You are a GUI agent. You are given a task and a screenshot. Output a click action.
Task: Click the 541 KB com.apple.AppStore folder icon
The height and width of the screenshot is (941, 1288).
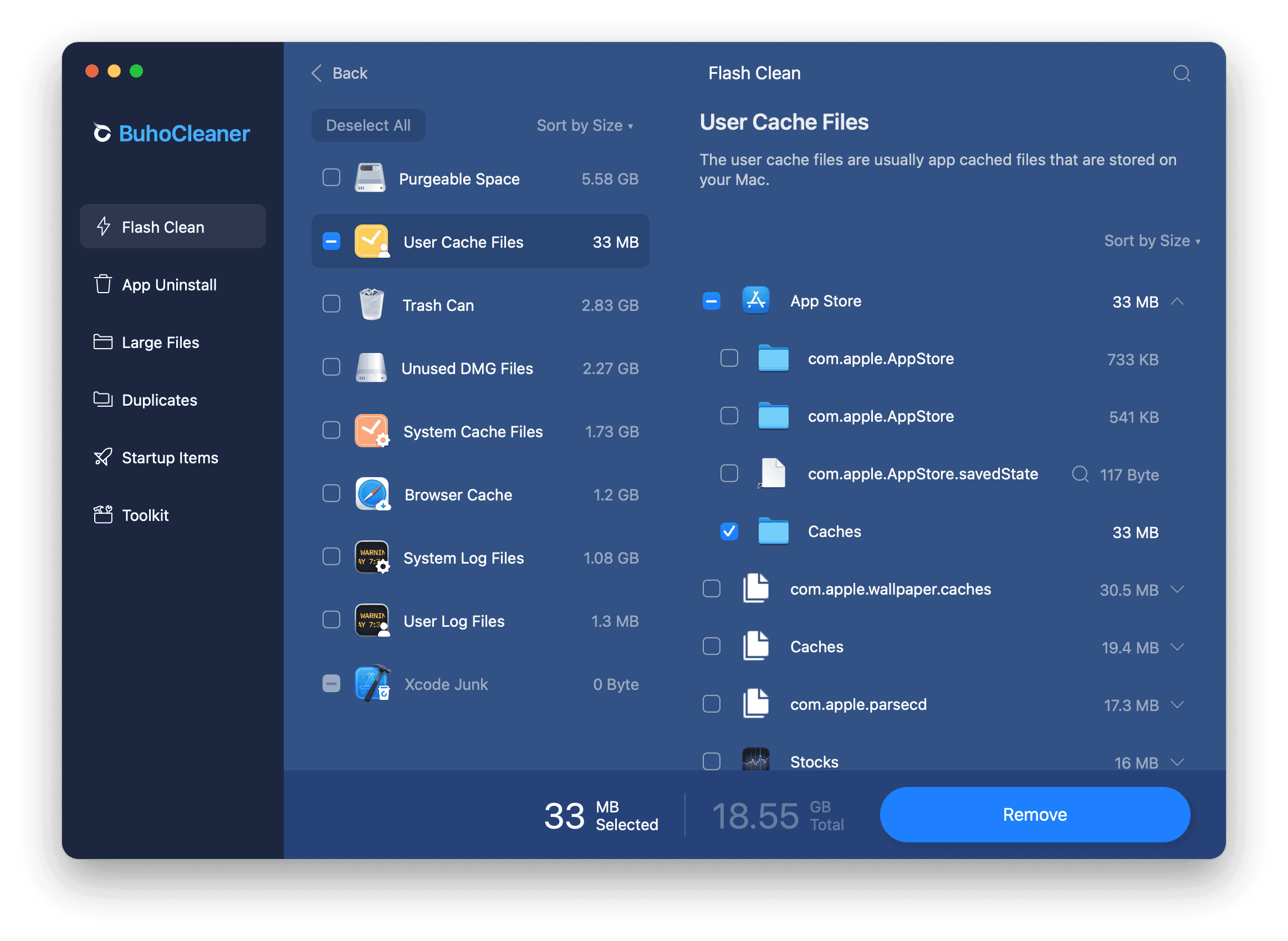[x=774, y=416]
